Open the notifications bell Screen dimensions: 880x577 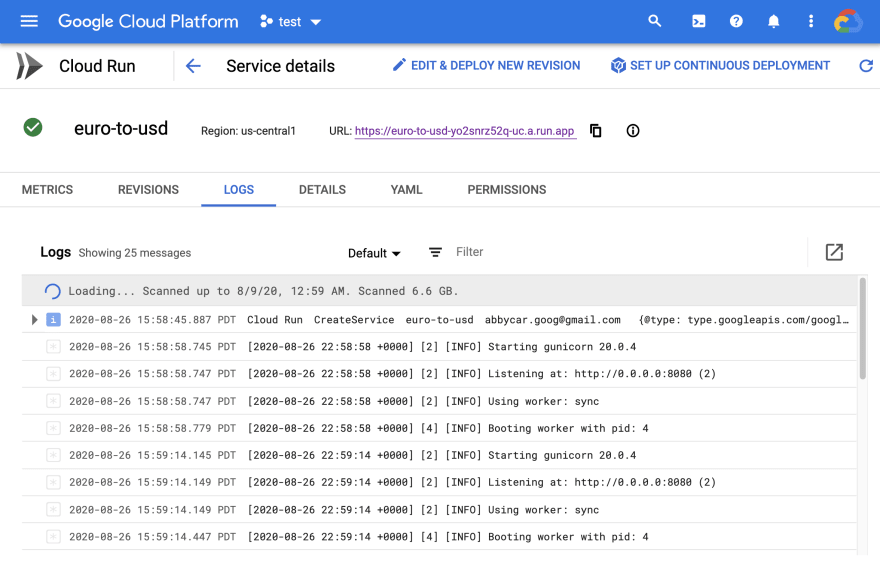773,21
